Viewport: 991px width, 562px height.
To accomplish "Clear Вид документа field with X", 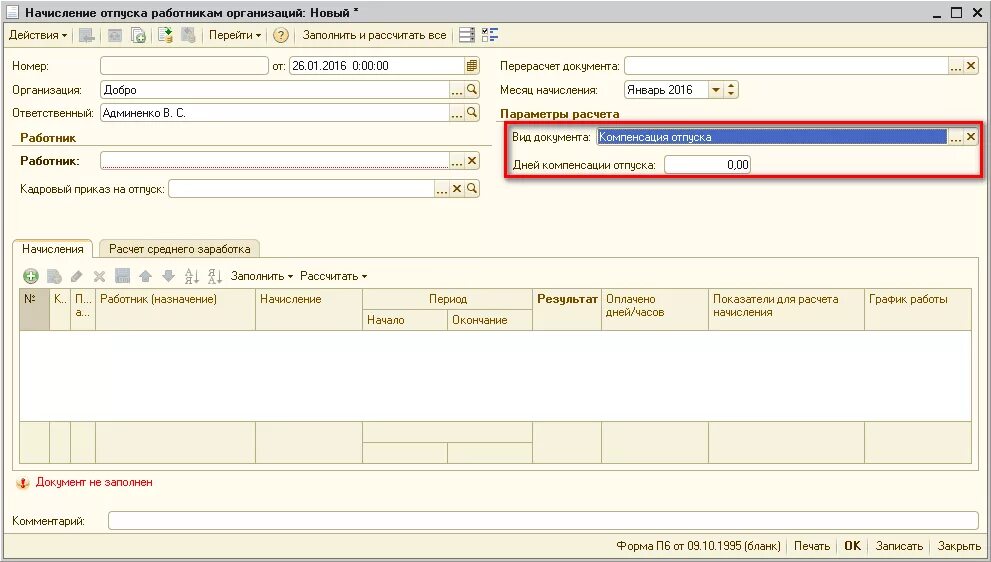I will point(971,137).
